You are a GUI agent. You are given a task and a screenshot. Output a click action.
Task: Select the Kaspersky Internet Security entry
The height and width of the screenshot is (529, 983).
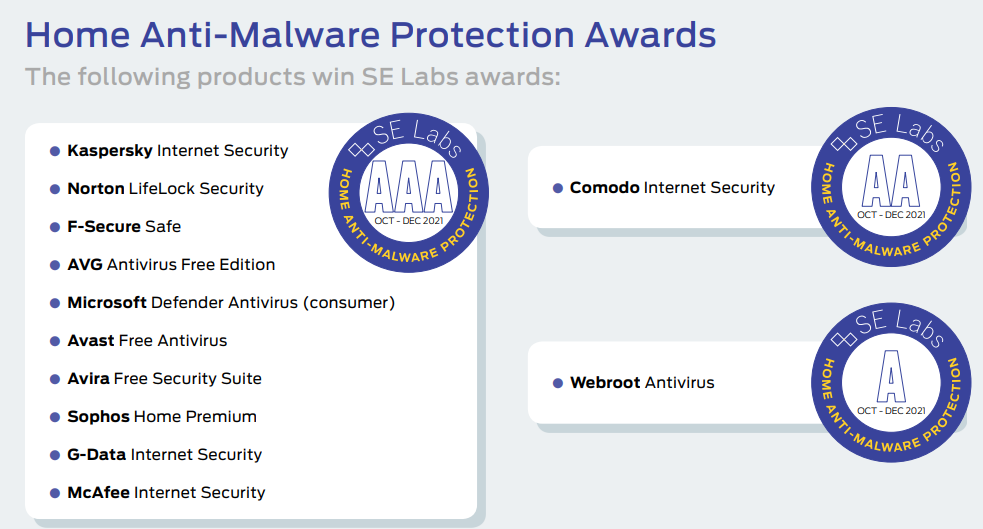tap(178, 151)
